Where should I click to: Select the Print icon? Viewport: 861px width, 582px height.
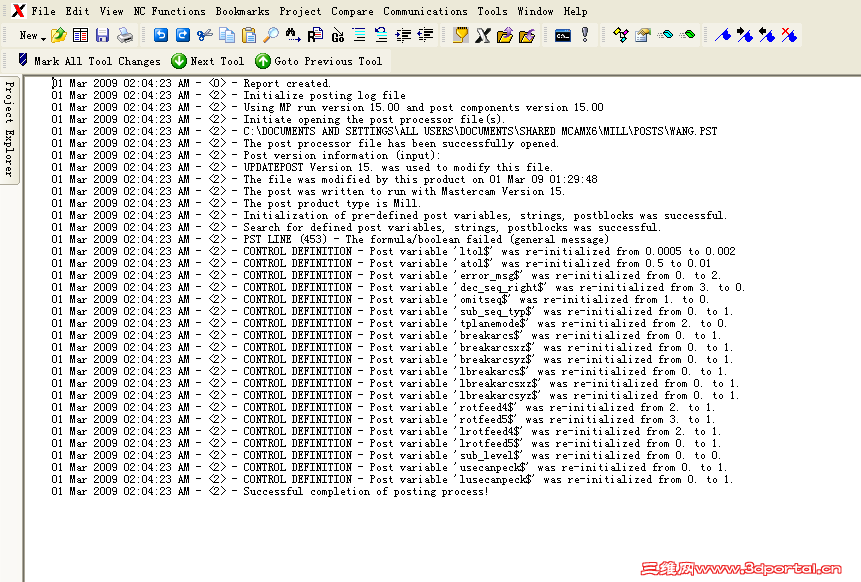(123, 34)
